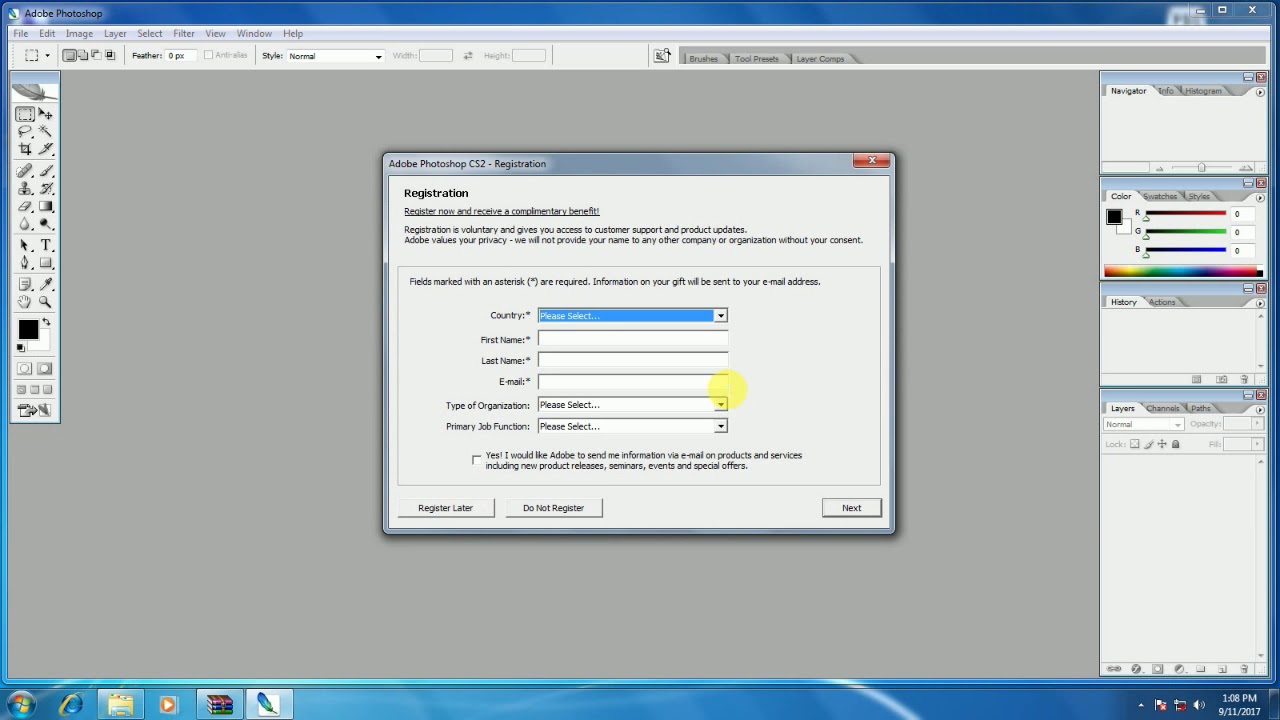The image size is (1280, 720).
Task: Open the layer blend mode dropdown
Action: pyautogui.click(x=1144, y=424)
